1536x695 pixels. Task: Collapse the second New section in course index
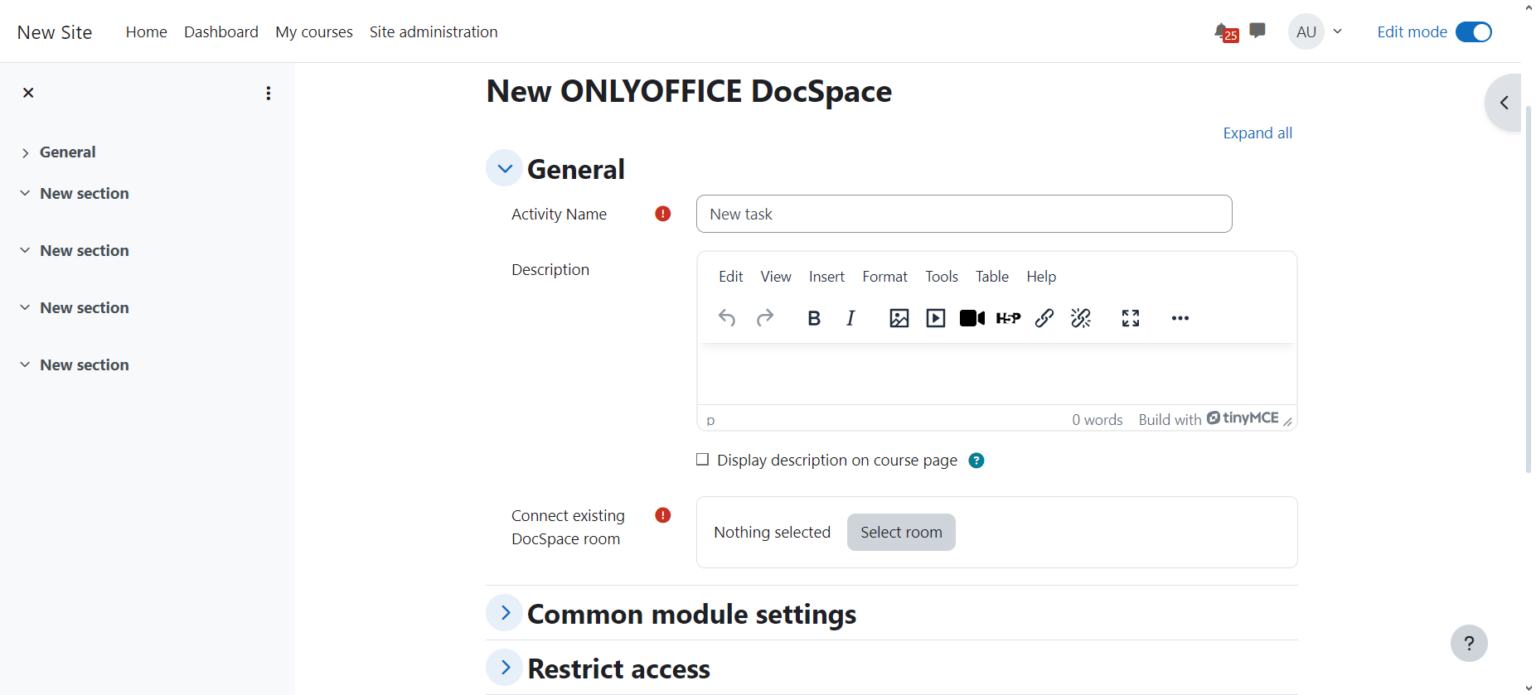click(25, 250)
